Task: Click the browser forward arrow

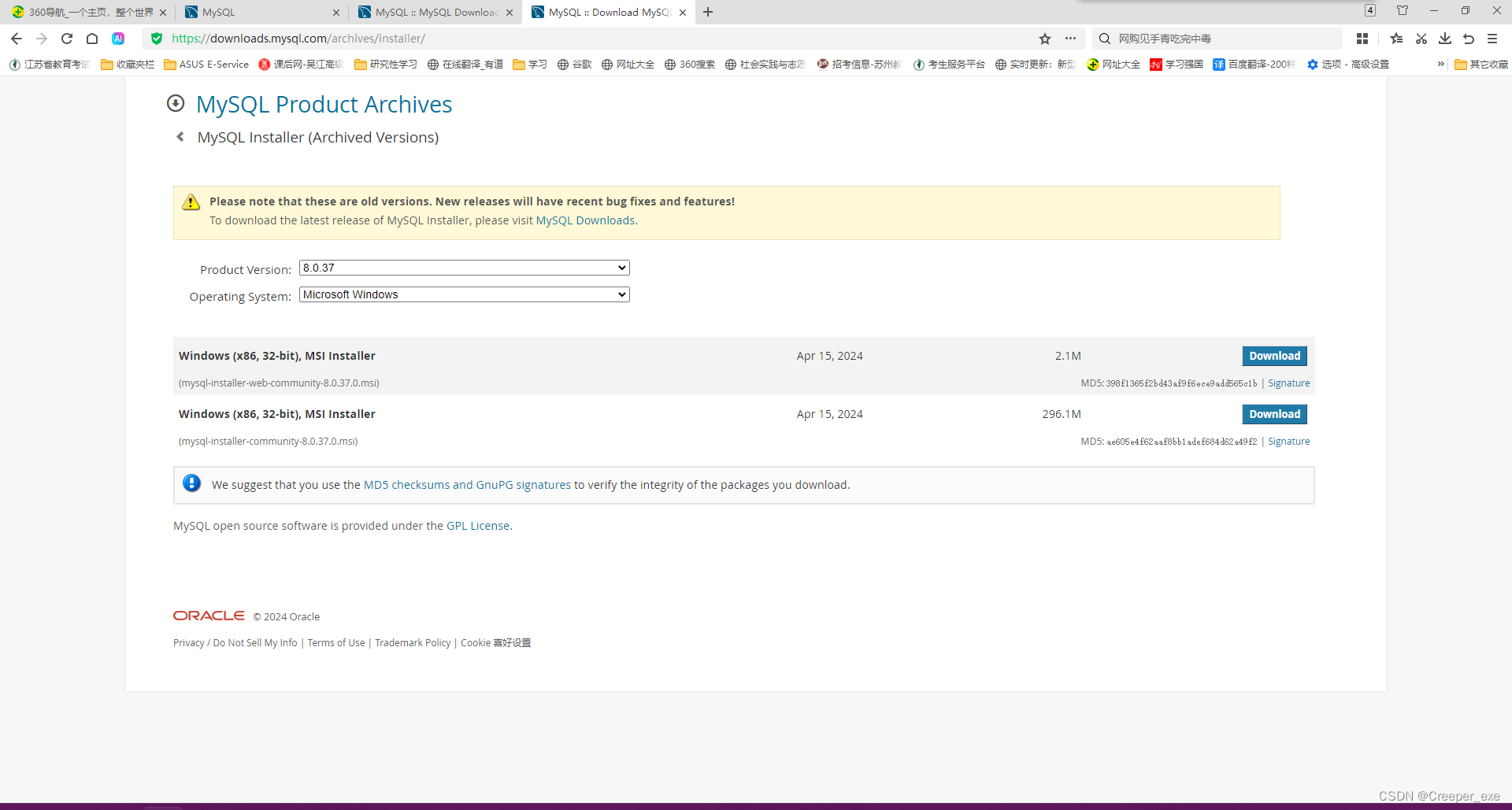Action: [x=42, y=39]
